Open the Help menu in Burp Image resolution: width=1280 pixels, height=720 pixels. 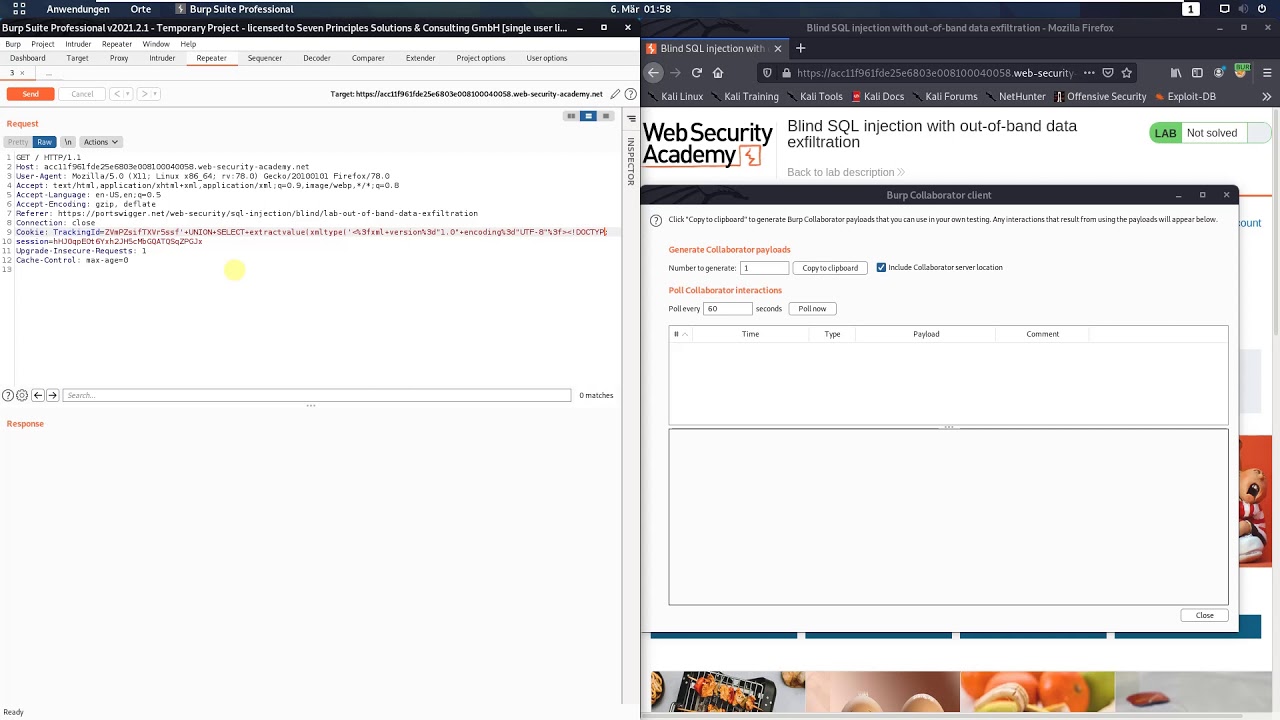click(x=188, y=44)
